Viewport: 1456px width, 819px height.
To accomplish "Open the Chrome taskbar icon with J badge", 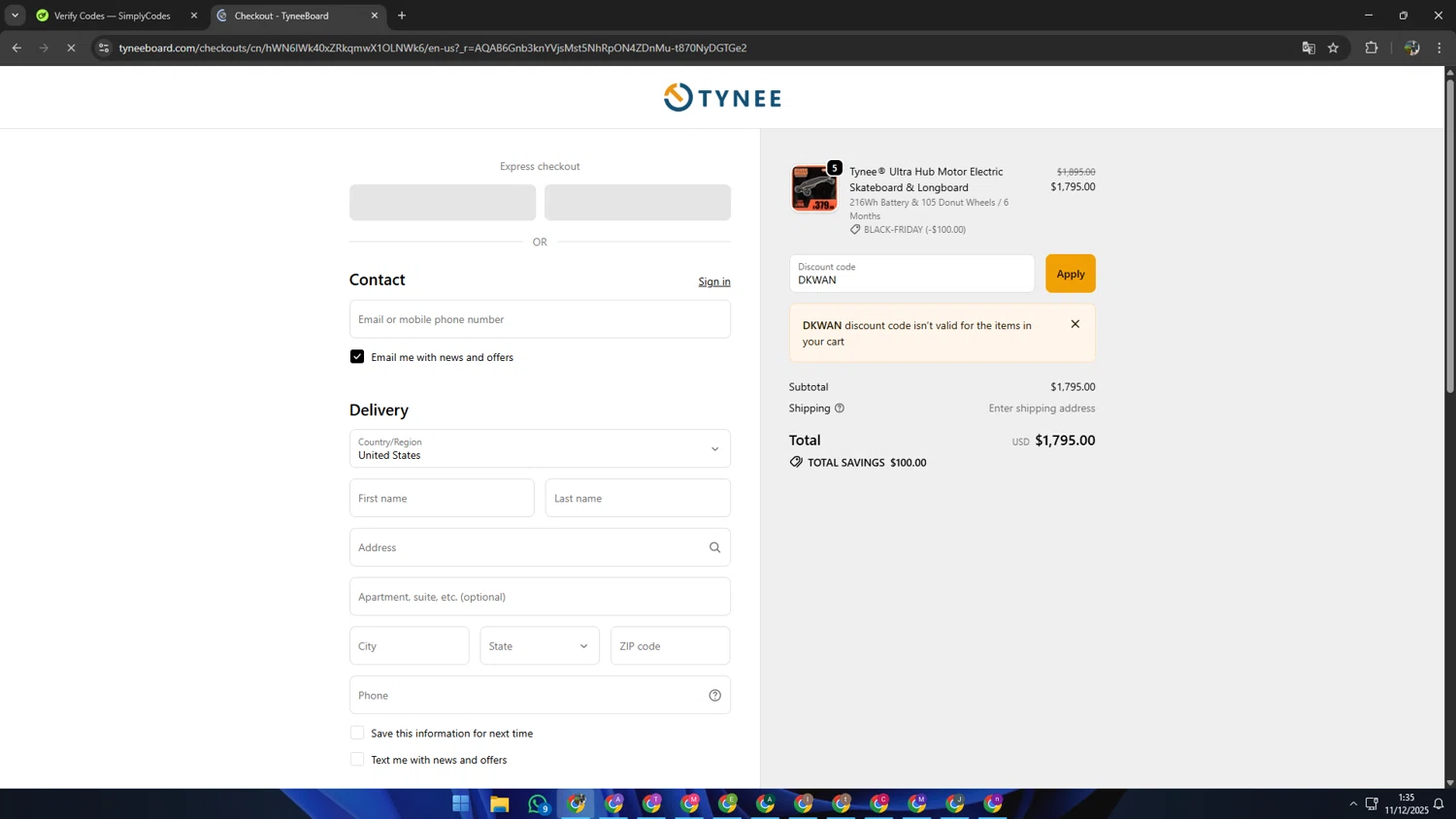I will click(x=955, y=803).
